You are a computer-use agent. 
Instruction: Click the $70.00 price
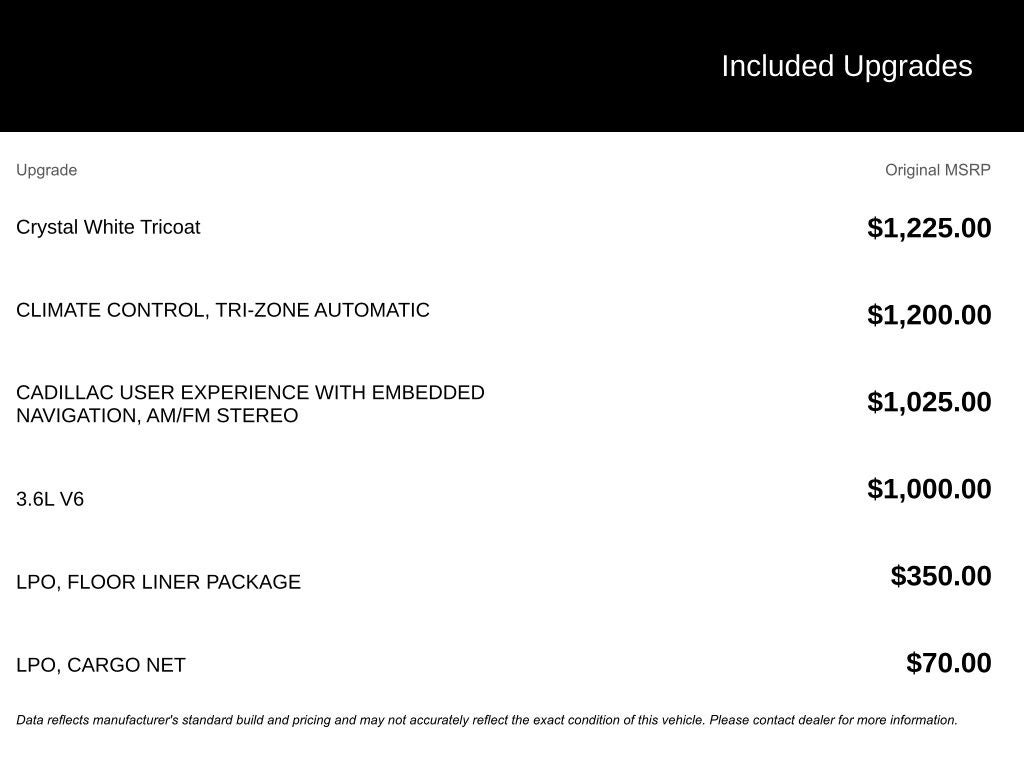point(949,663)
